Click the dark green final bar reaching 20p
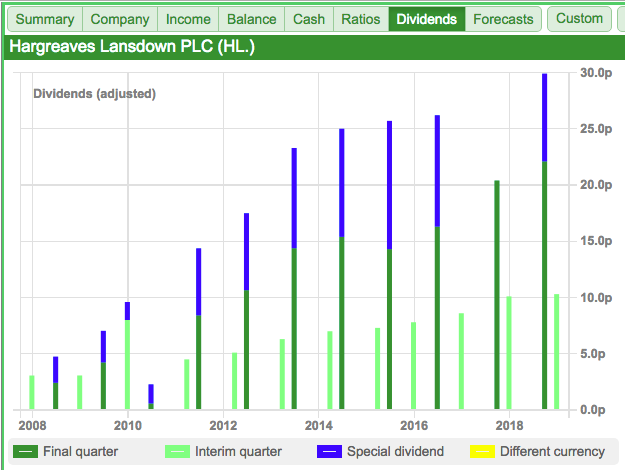The width and height of the screenshot is (625, 470). point(497,295)
